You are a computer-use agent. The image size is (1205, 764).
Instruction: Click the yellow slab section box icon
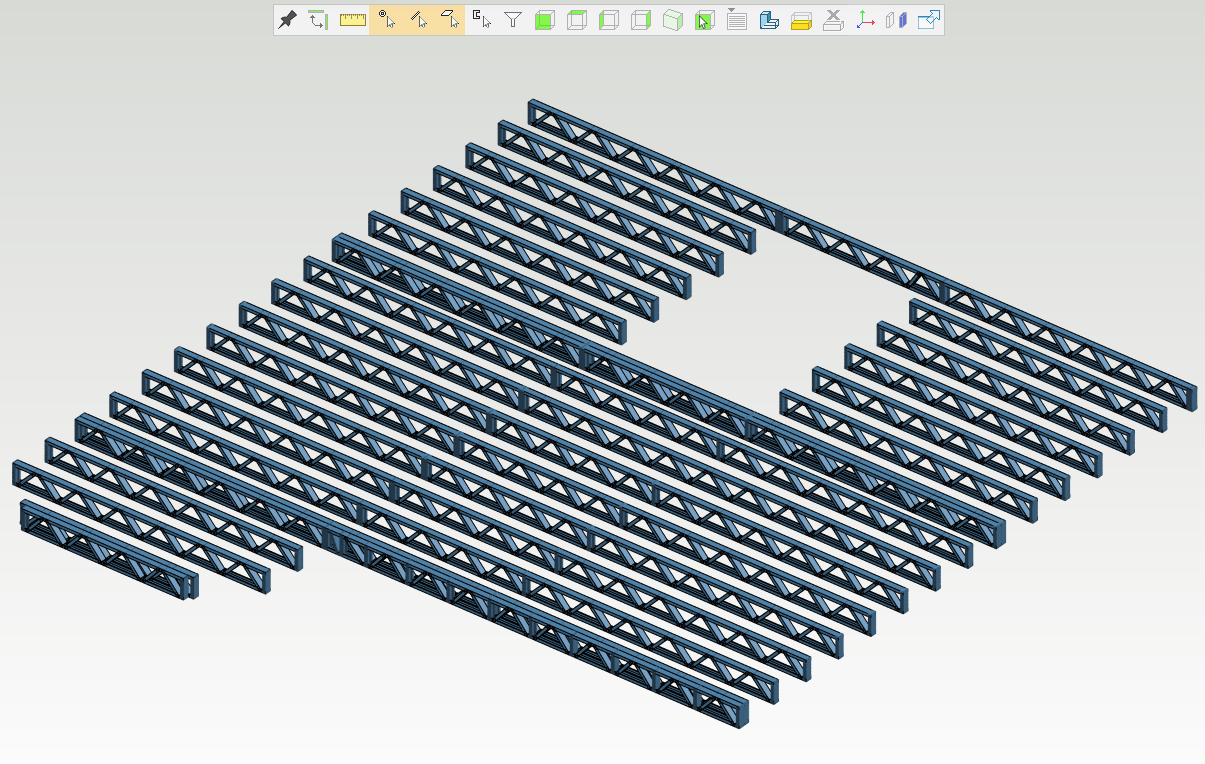point(801,20)
